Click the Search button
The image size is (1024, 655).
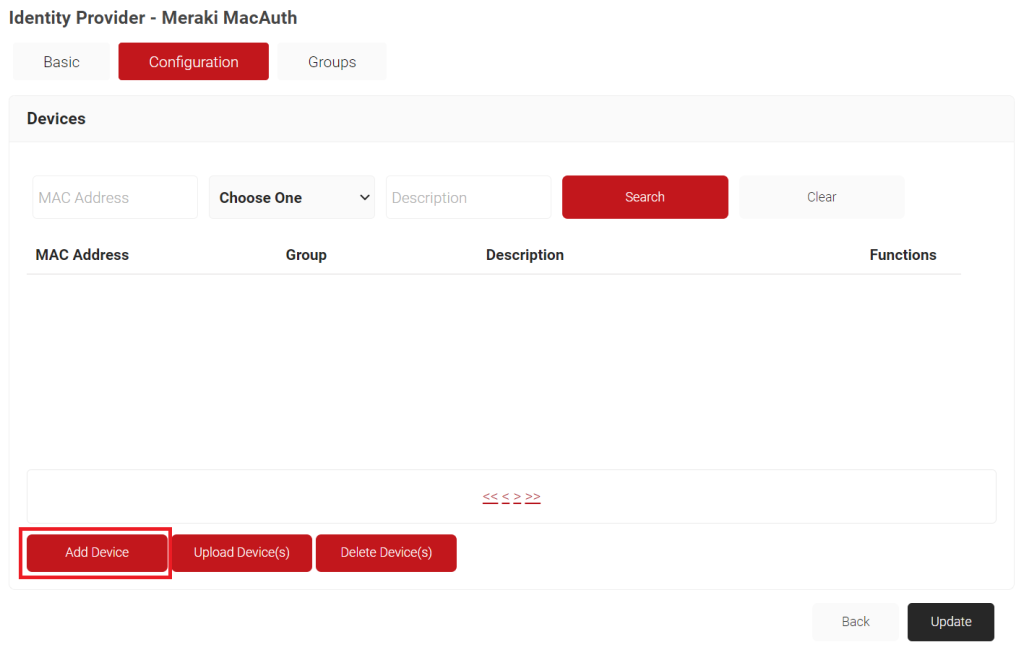coord(644,197)
